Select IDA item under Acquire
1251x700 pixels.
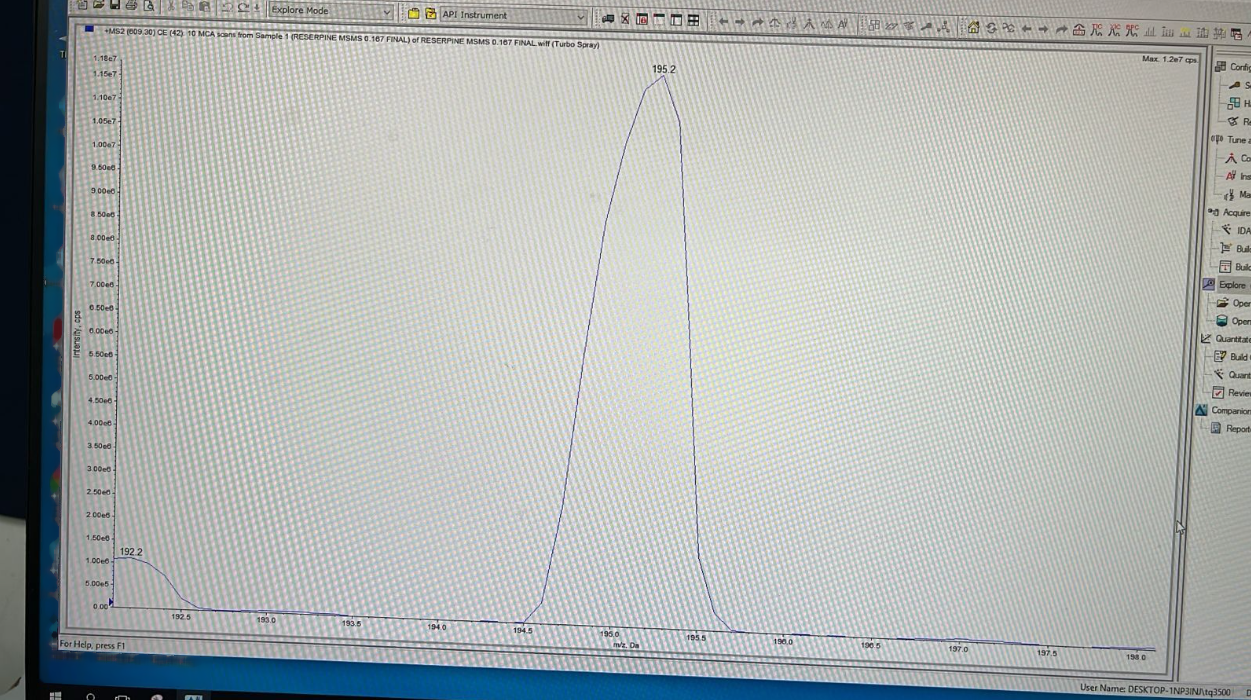coord(1236,230)
